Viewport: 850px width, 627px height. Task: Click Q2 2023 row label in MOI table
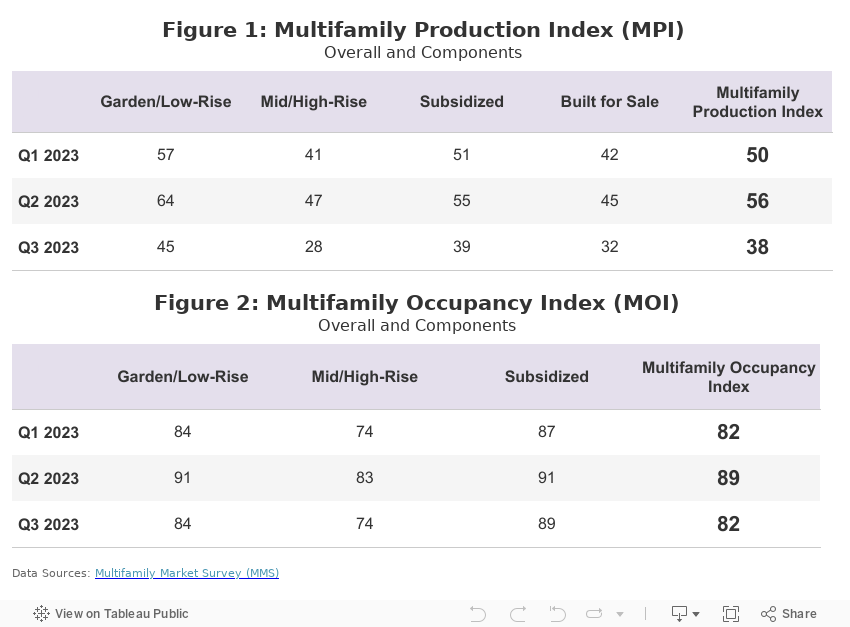tap(49, 479)
